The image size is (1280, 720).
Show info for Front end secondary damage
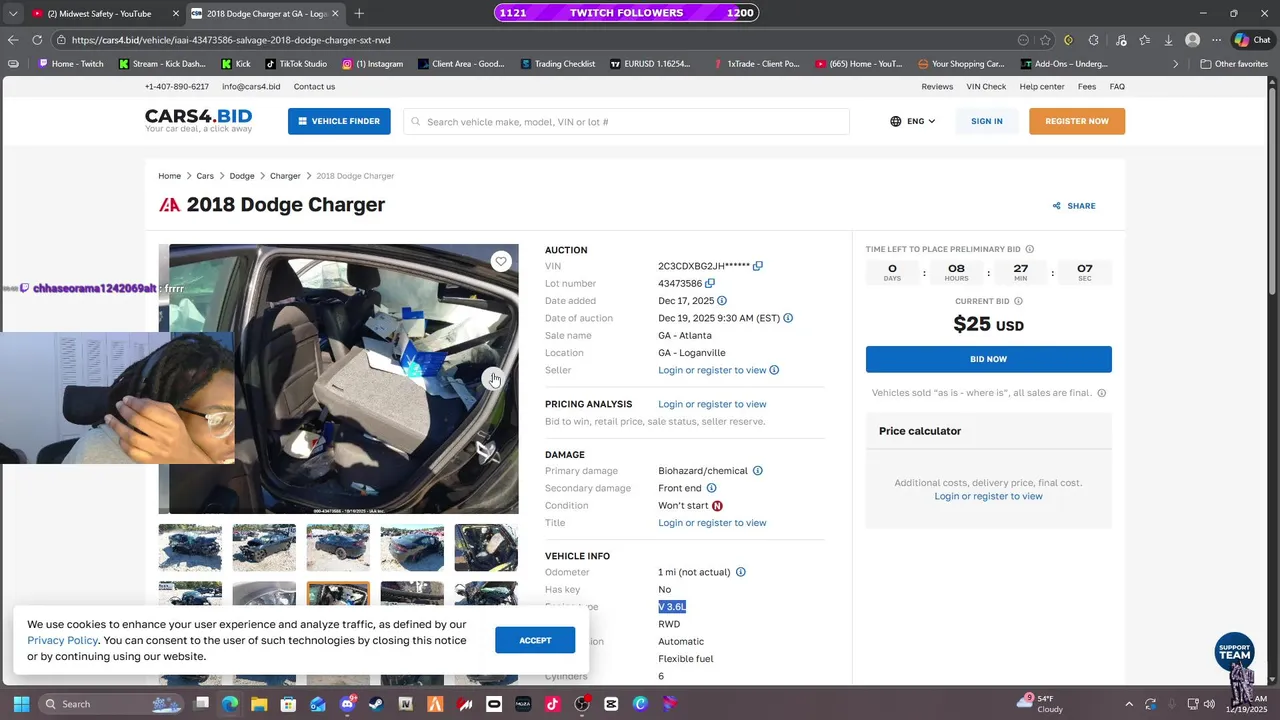pos(712,488)
